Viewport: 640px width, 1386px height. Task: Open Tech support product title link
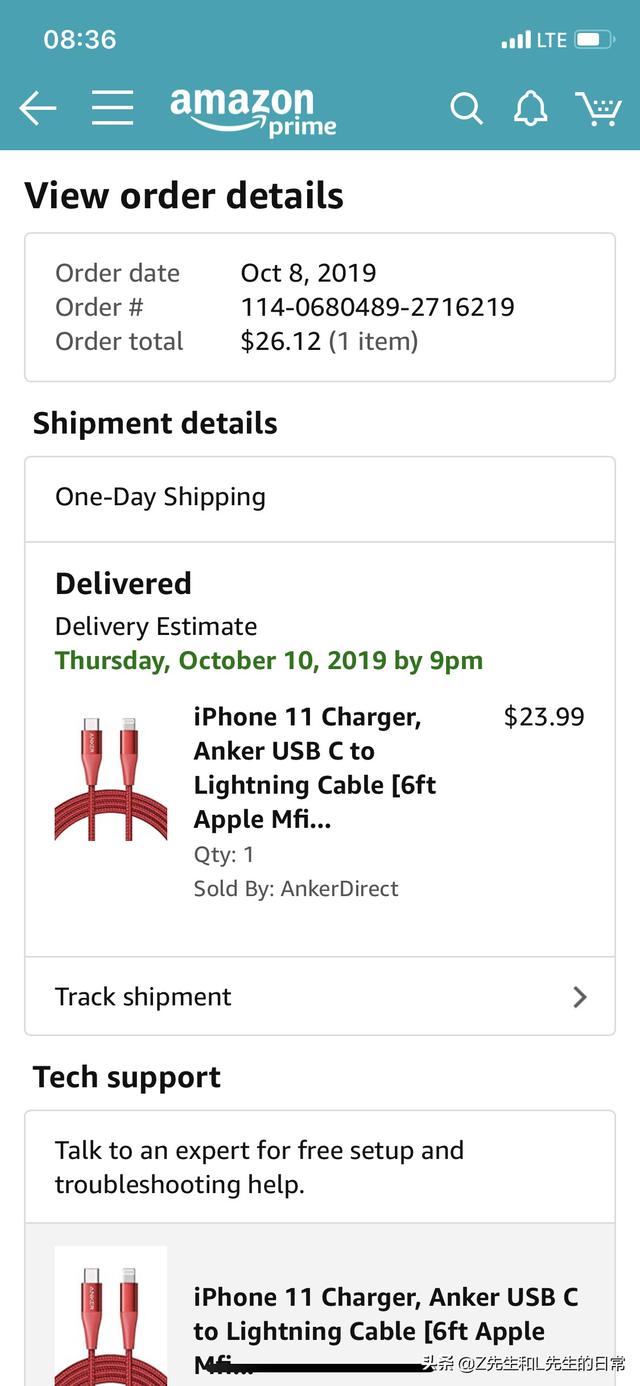point(385,1315)
